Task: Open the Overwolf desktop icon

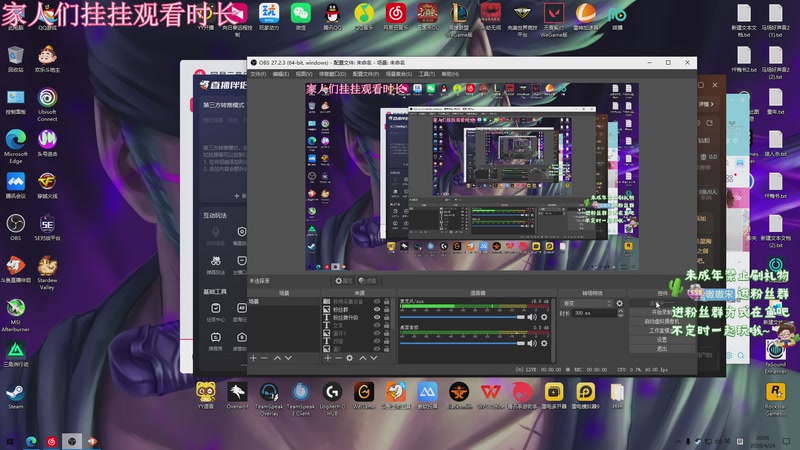Action: [x=237, y=396]
